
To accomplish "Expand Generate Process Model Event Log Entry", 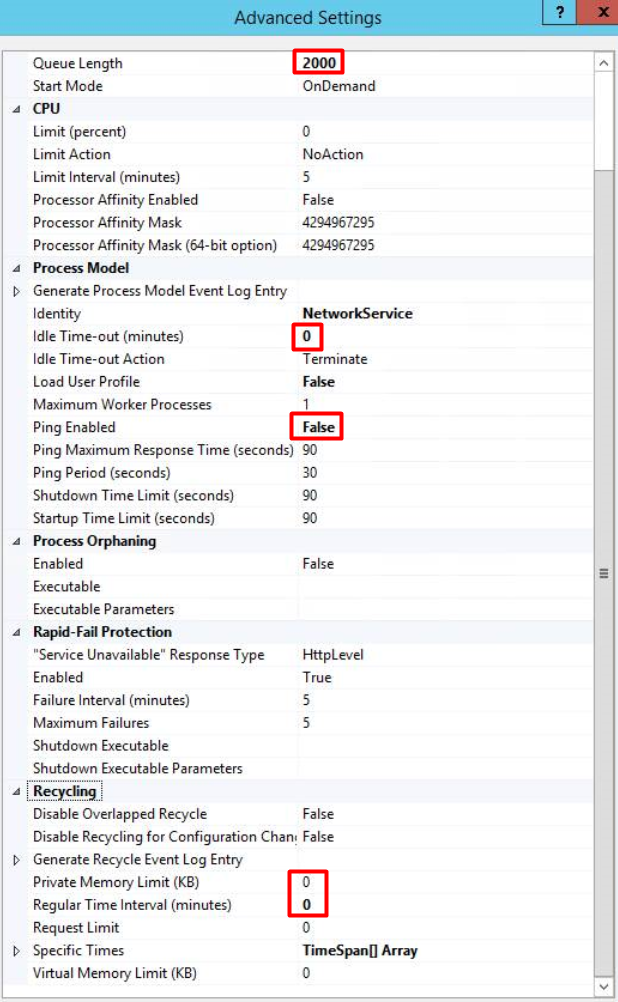I will (x=17, y=291).
